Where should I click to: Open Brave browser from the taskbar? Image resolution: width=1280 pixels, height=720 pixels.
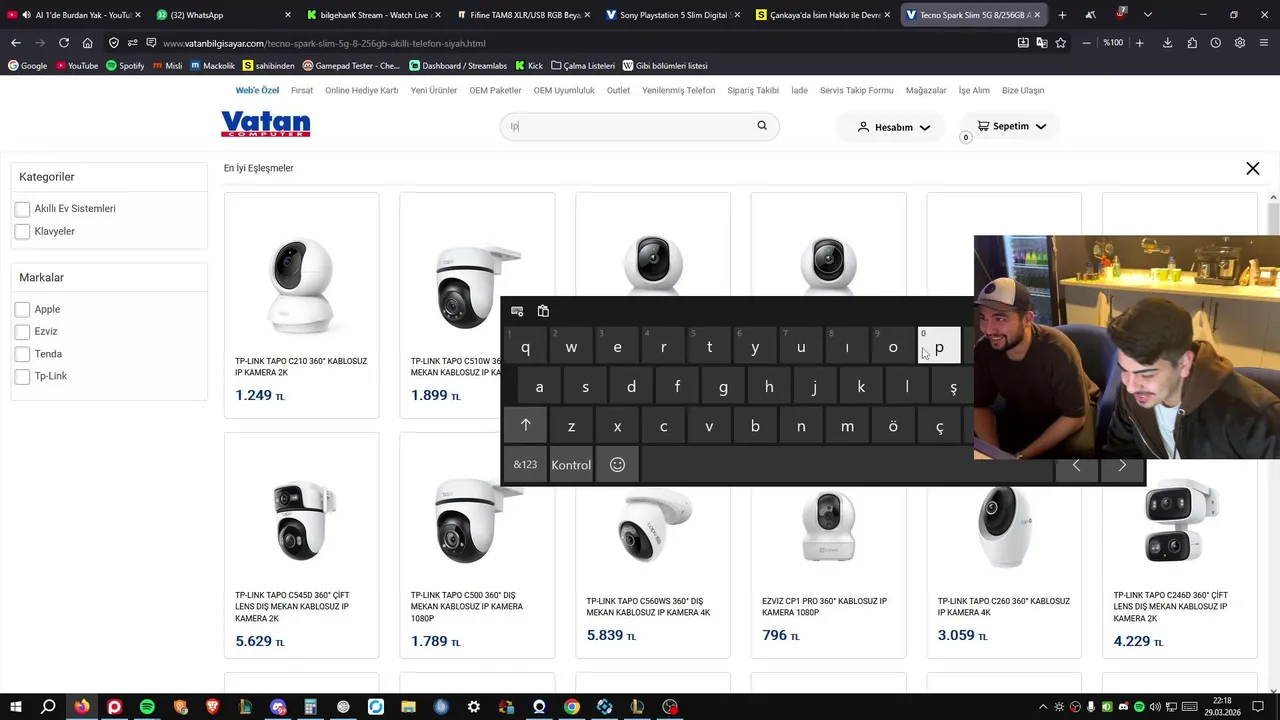(212, 707)
